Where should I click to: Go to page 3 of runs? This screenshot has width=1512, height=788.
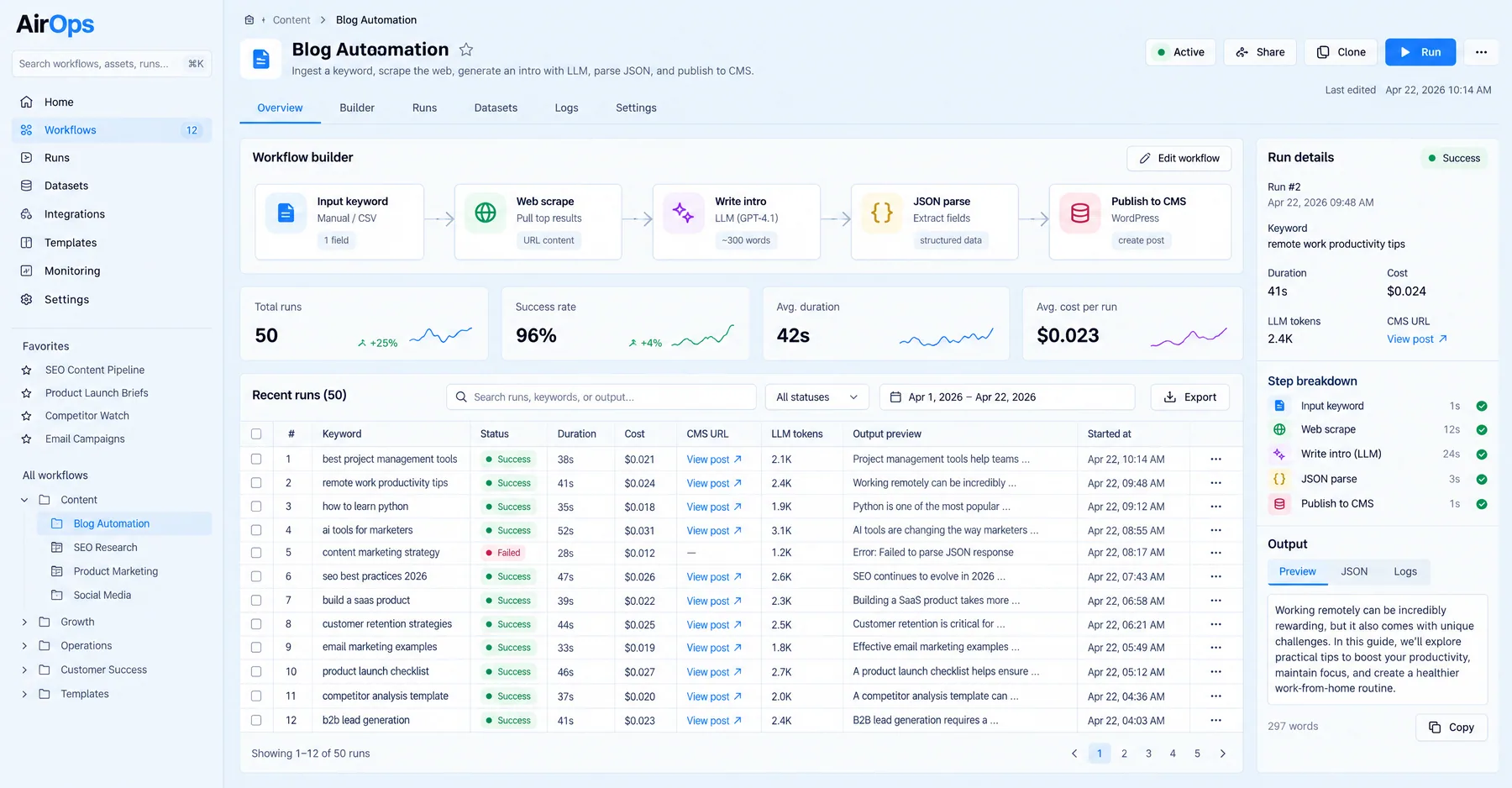click(x=1148, y=754)
